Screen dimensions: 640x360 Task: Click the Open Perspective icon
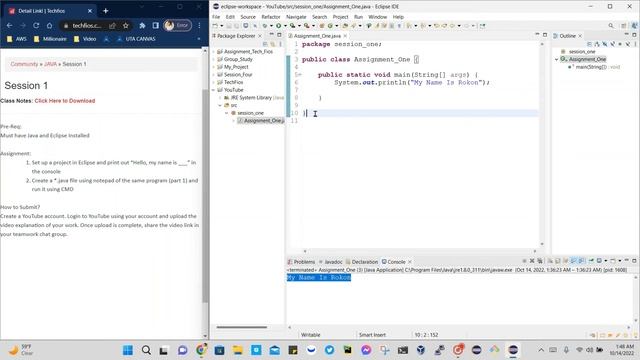pyautogui.click(x=624, y=26)
